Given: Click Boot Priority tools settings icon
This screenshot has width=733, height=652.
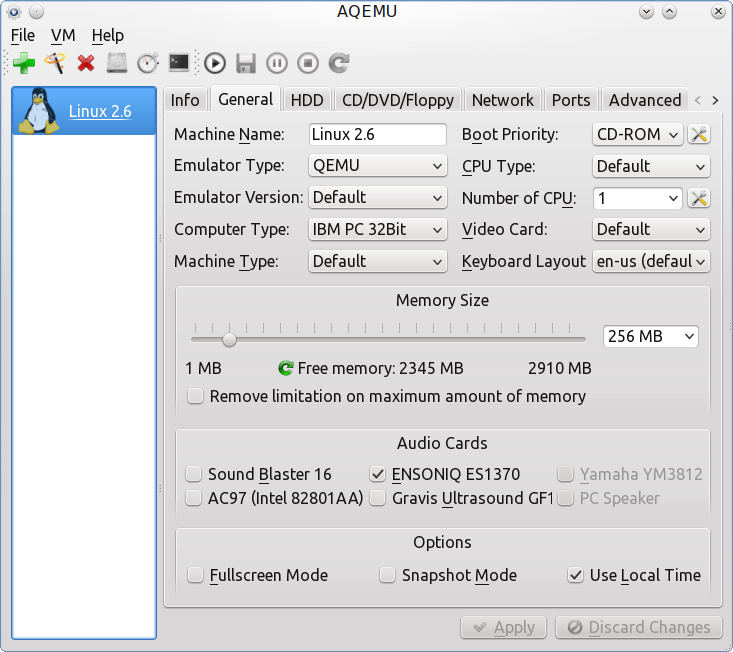Looking at the screenshot, I should pos(699,135).
